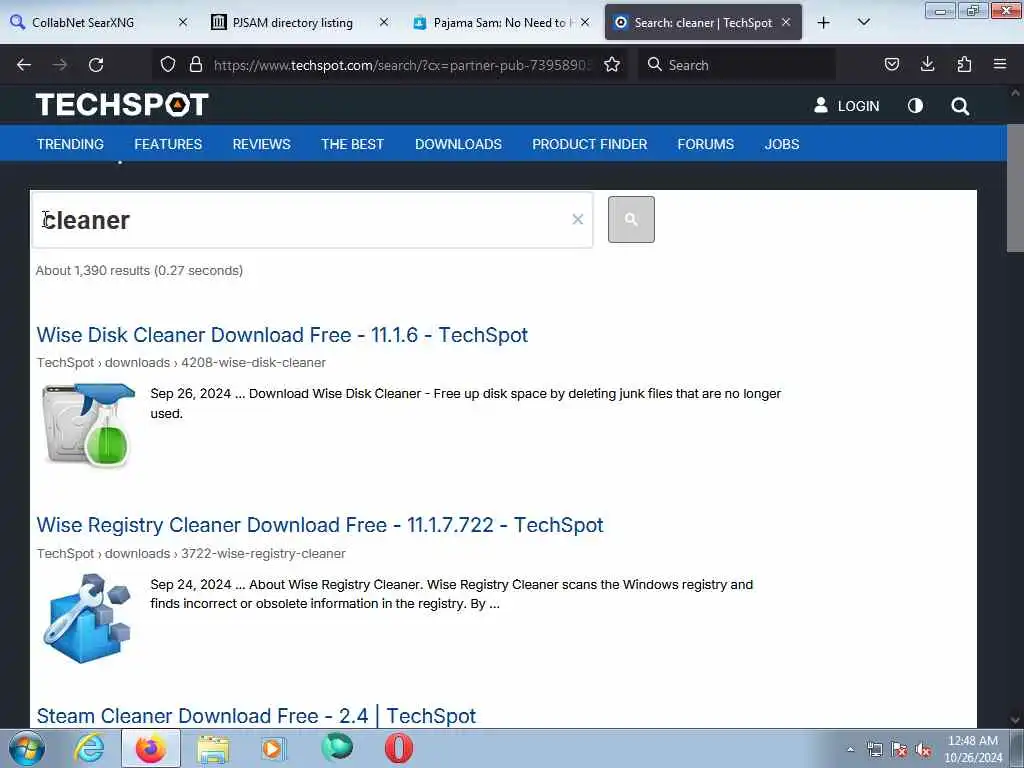Go back to the previous page
1024x768 pixels.
pos(24,65)
